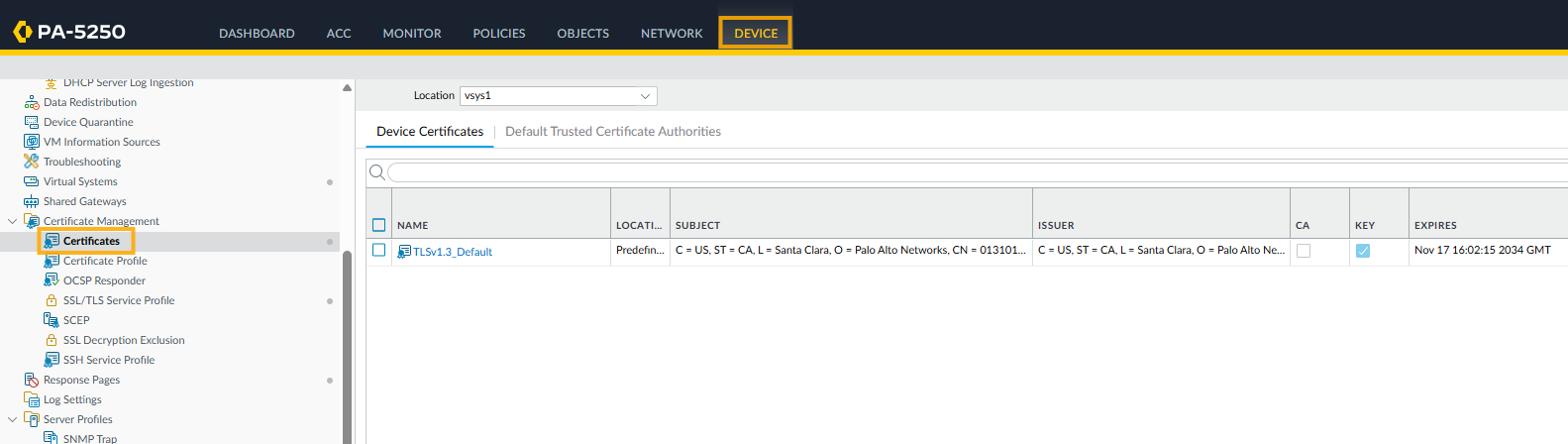Click the Predefin... location cell
The image size is (1568, 444).
click(x=640, y=250)
